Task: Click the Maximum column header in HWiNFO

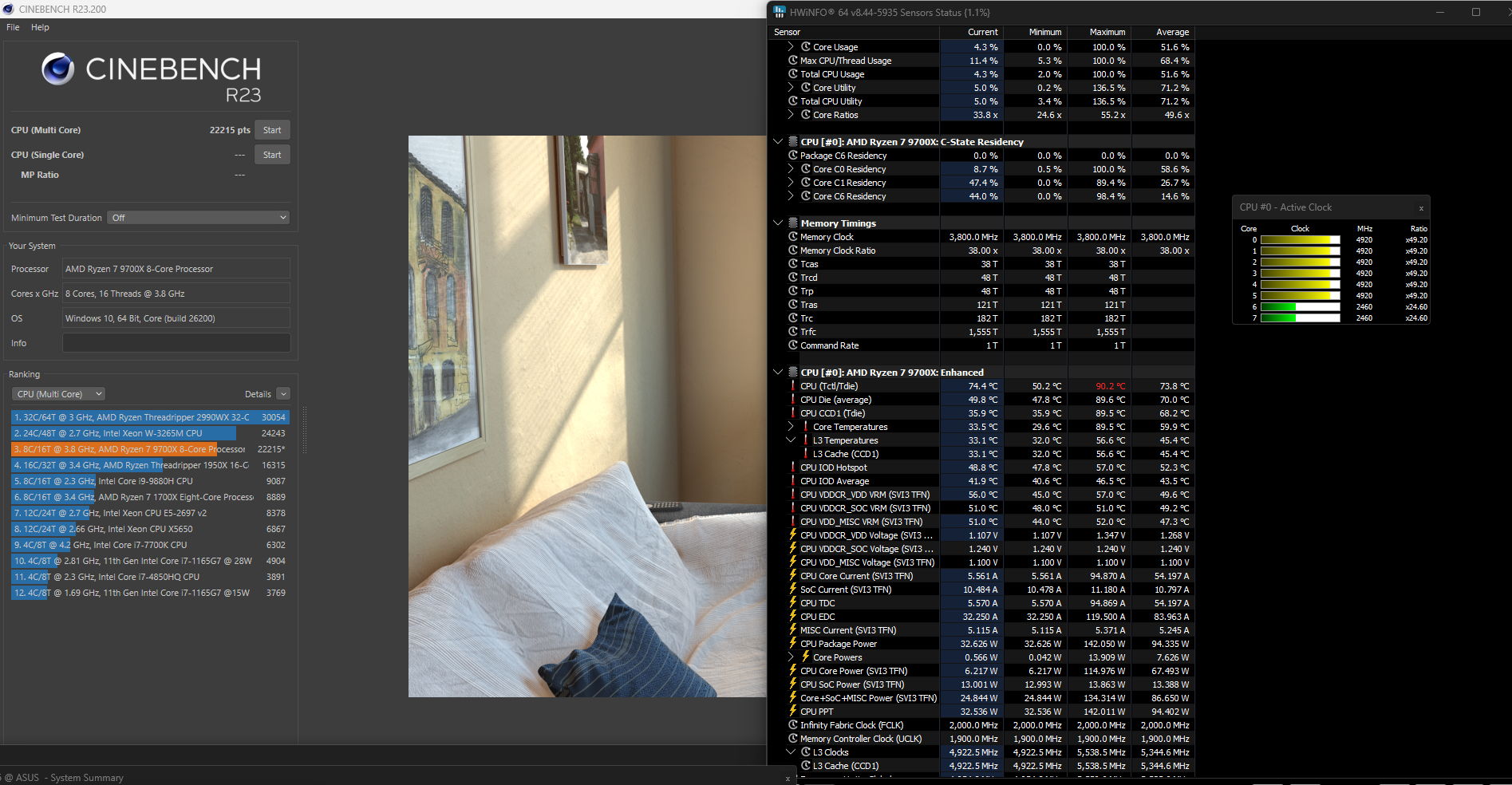Action: pyautogui.click(x=1099, y=32)
